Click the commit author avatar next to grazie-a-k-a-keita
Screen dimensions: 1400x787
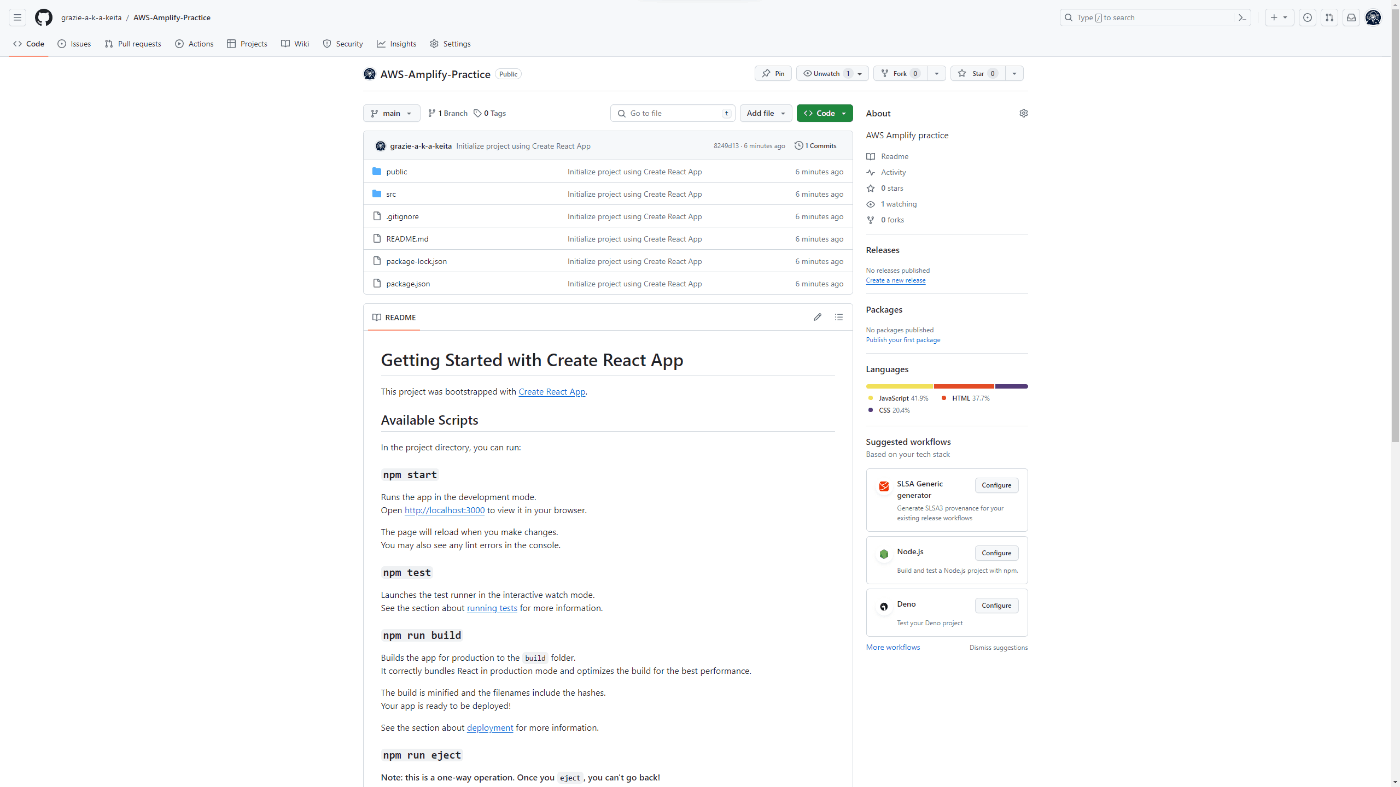click(380, 146)
